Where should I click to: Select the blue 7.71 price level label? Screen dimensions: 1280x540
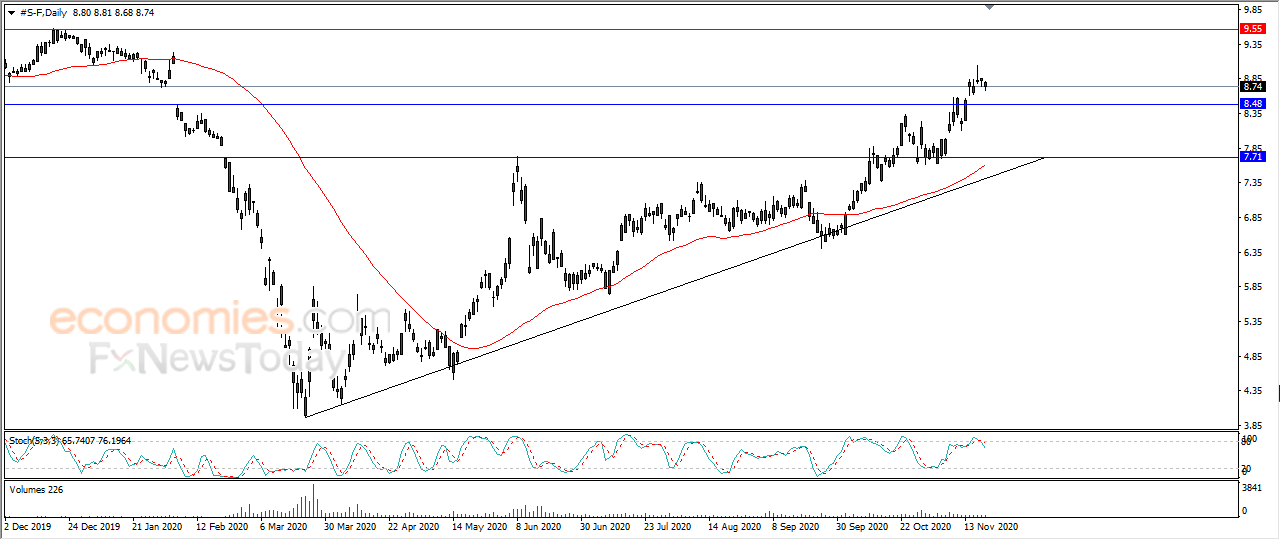point(1253,157)
